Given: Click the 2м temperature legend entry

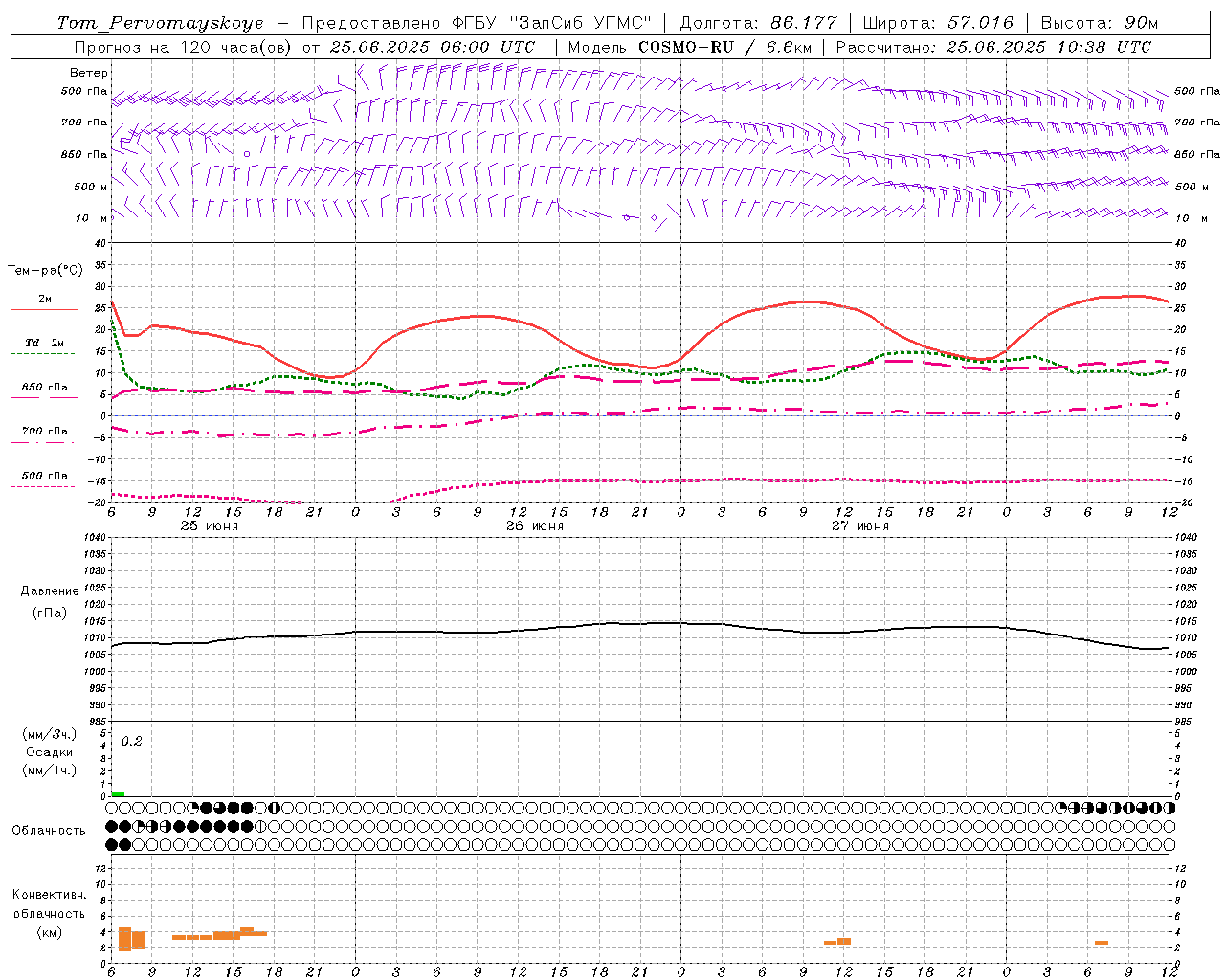Looking at the screenshot, I should point(45,299).
